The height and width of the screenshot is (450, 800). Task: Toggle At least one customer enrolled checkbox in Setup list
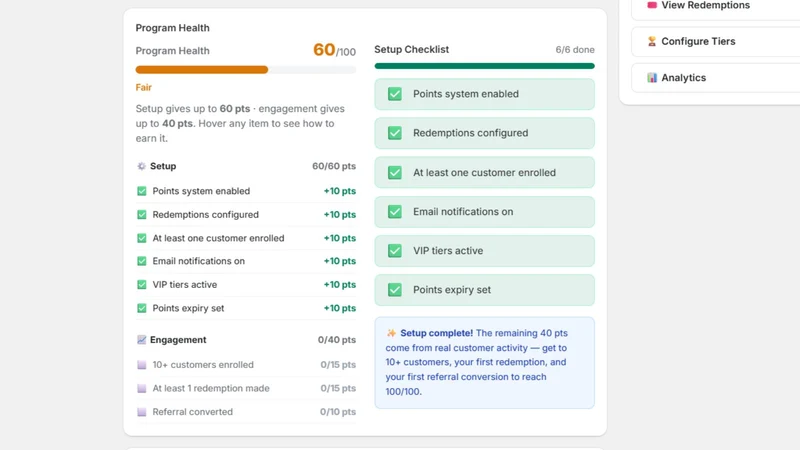point(141,238)
